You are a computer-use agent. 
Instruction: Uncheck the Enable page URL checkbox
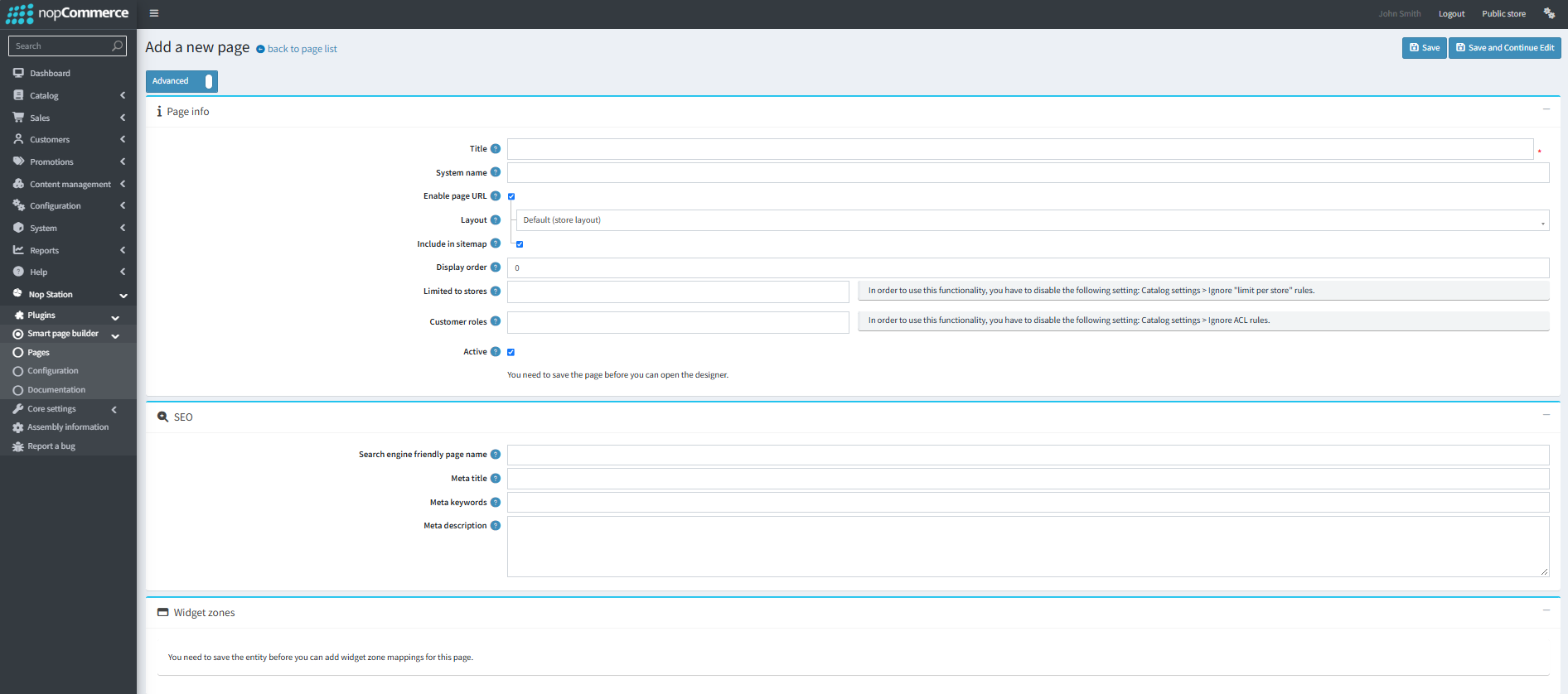click(511, 196)
